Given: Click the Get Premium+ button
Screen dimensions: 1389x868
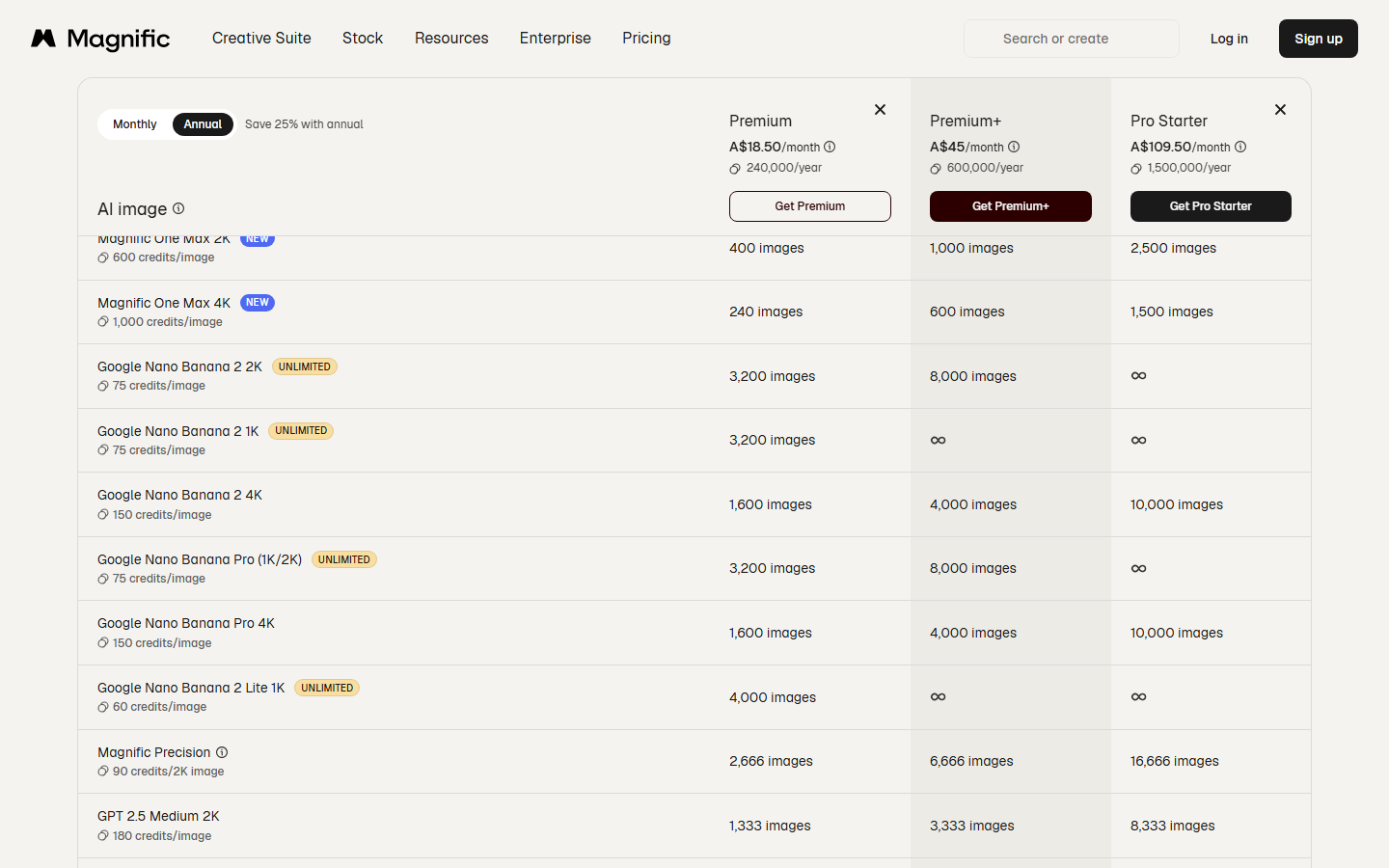Looking at the screenshot, I should 1011,206.
